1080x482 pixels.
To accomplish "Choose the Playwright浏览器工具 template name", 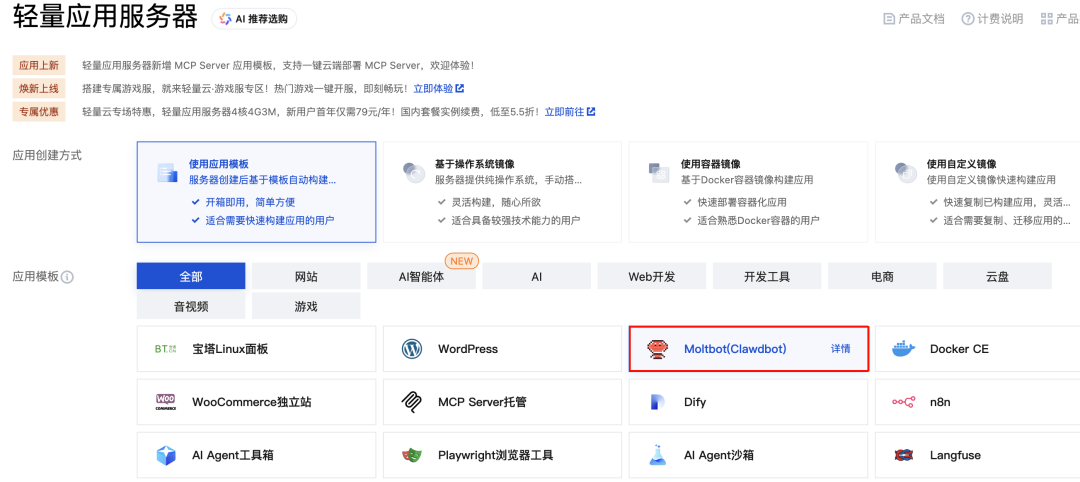I will [496, 455].
